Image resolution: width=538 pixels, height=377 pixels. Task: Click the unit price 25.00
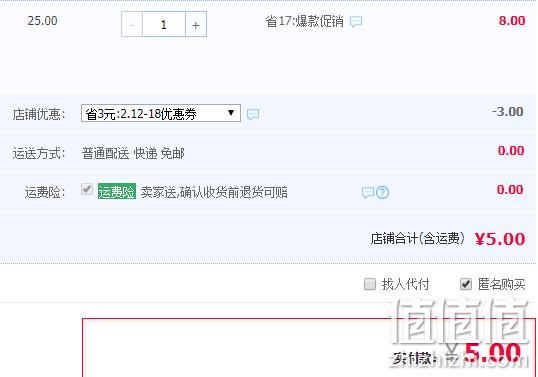click(x=43, y=21)
